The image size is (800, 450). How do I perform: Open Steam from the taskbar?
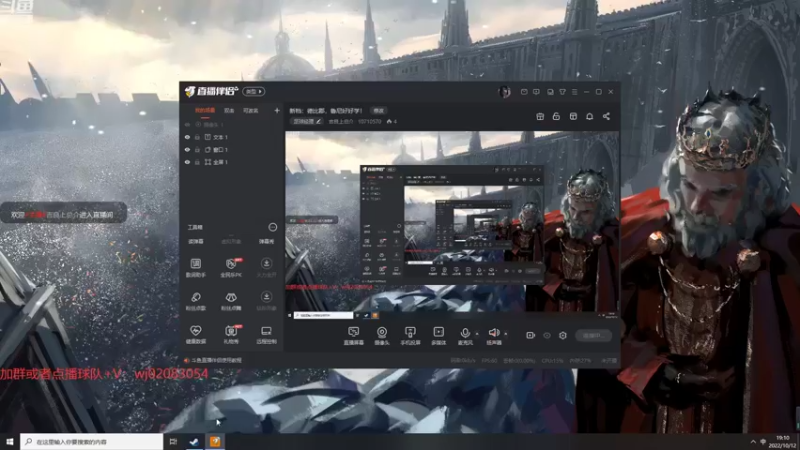coord(194,441)
